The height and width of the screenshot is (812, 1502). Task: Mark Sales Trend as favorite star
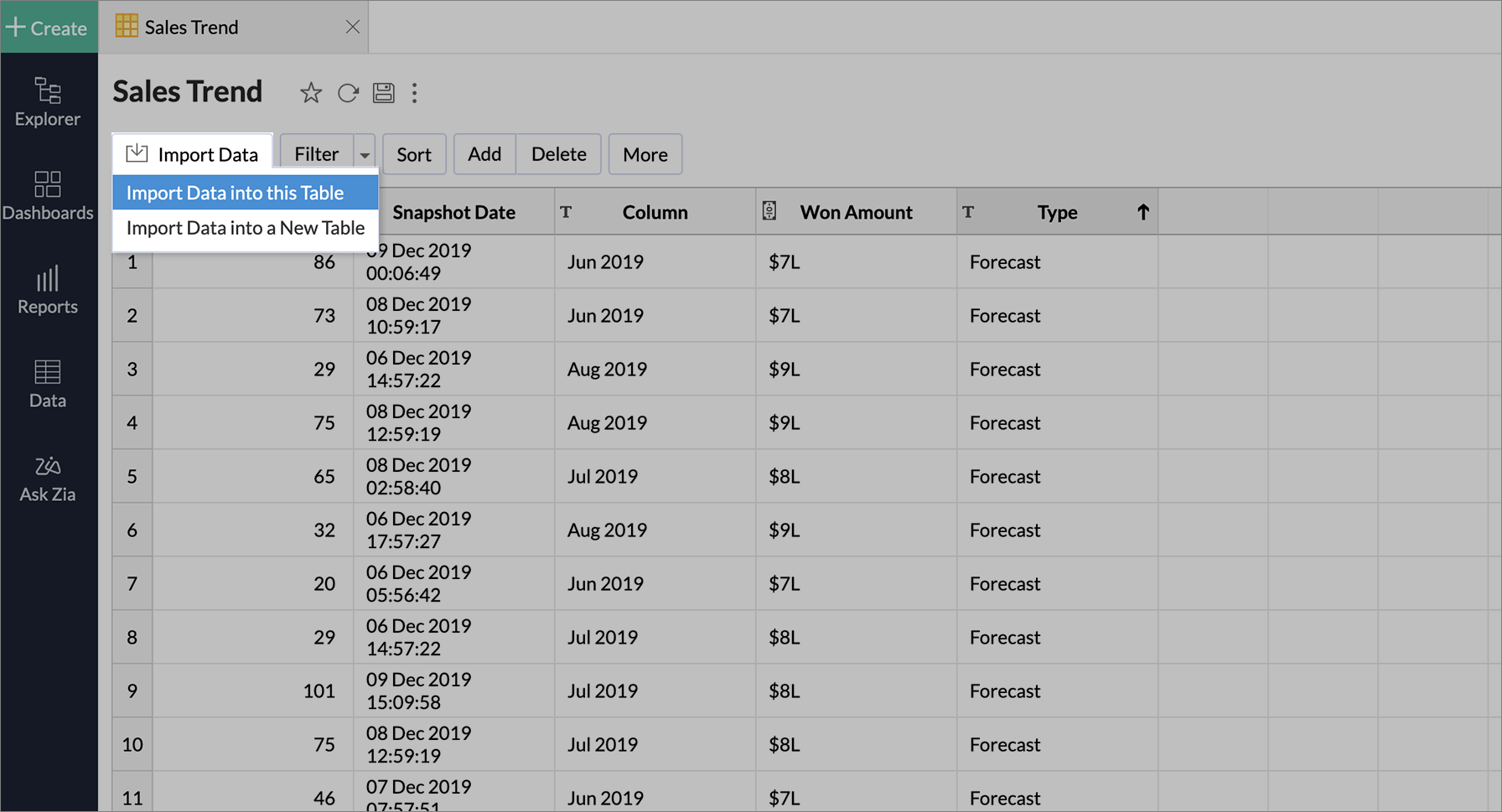point(311,93)
